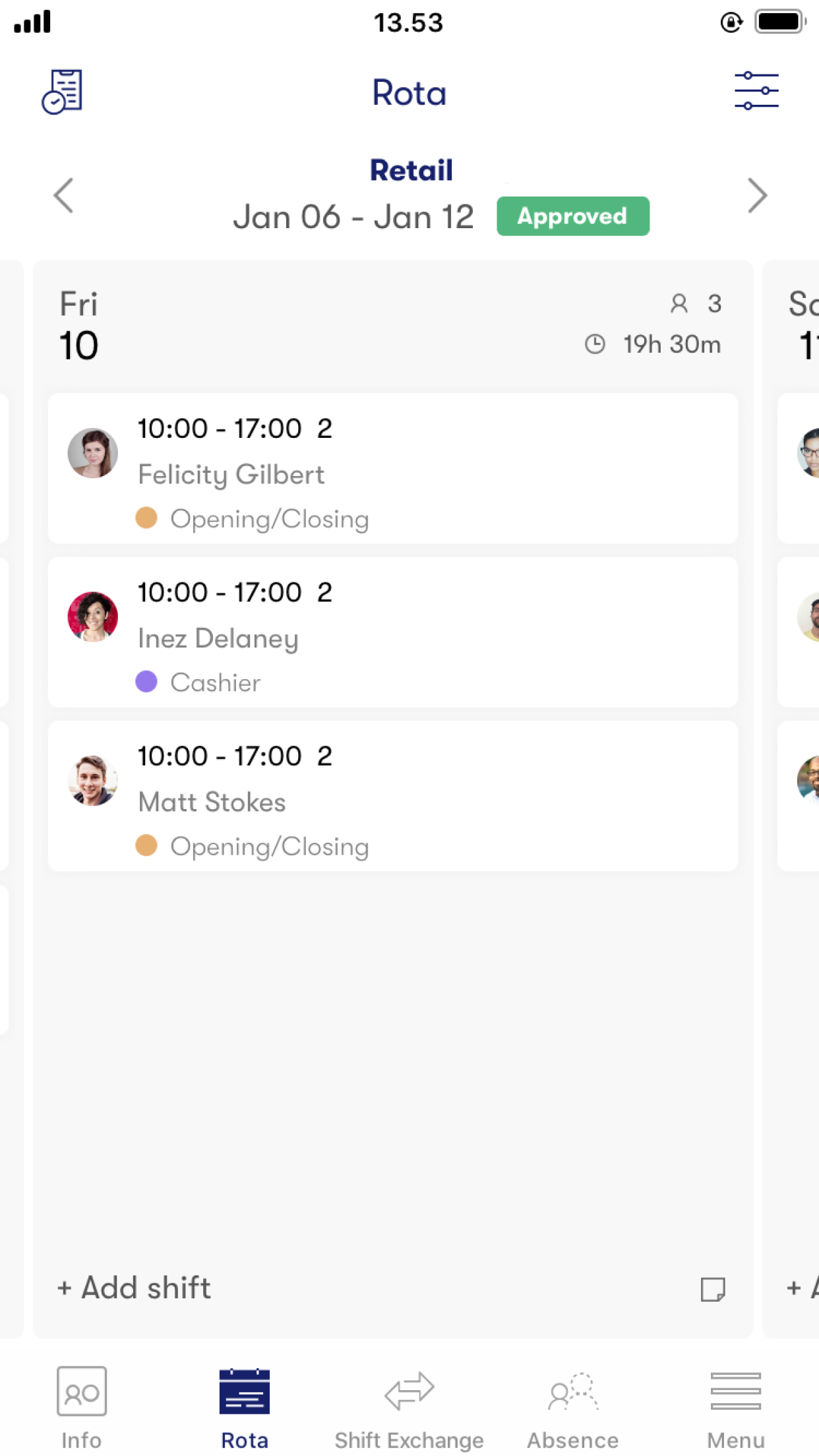Viewport: 819px width, 1456px height.
Task: Navigate to the next week with right chevron
Action: [756, 195]
